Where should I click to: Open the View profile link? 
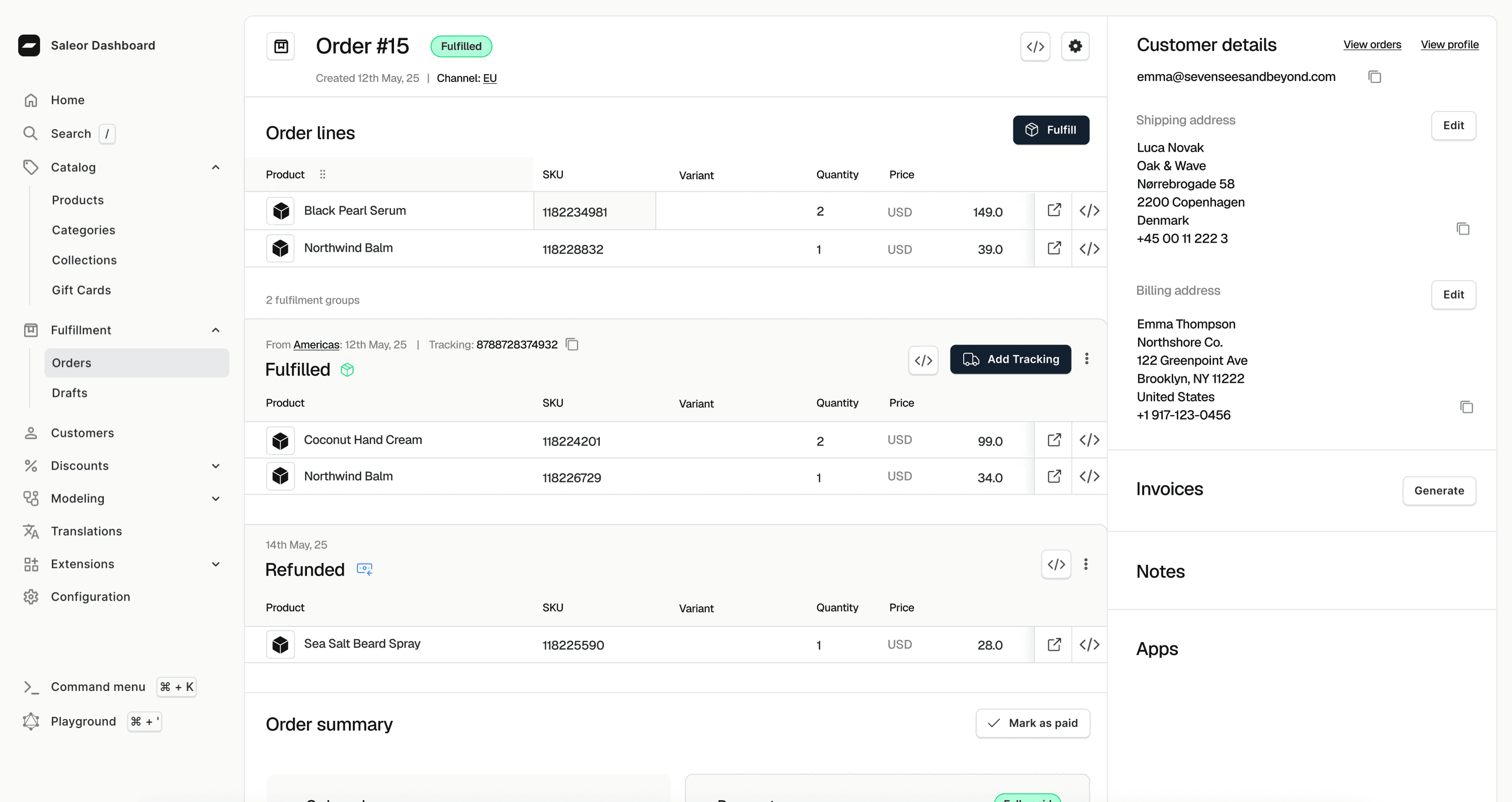coord(1449,45)
